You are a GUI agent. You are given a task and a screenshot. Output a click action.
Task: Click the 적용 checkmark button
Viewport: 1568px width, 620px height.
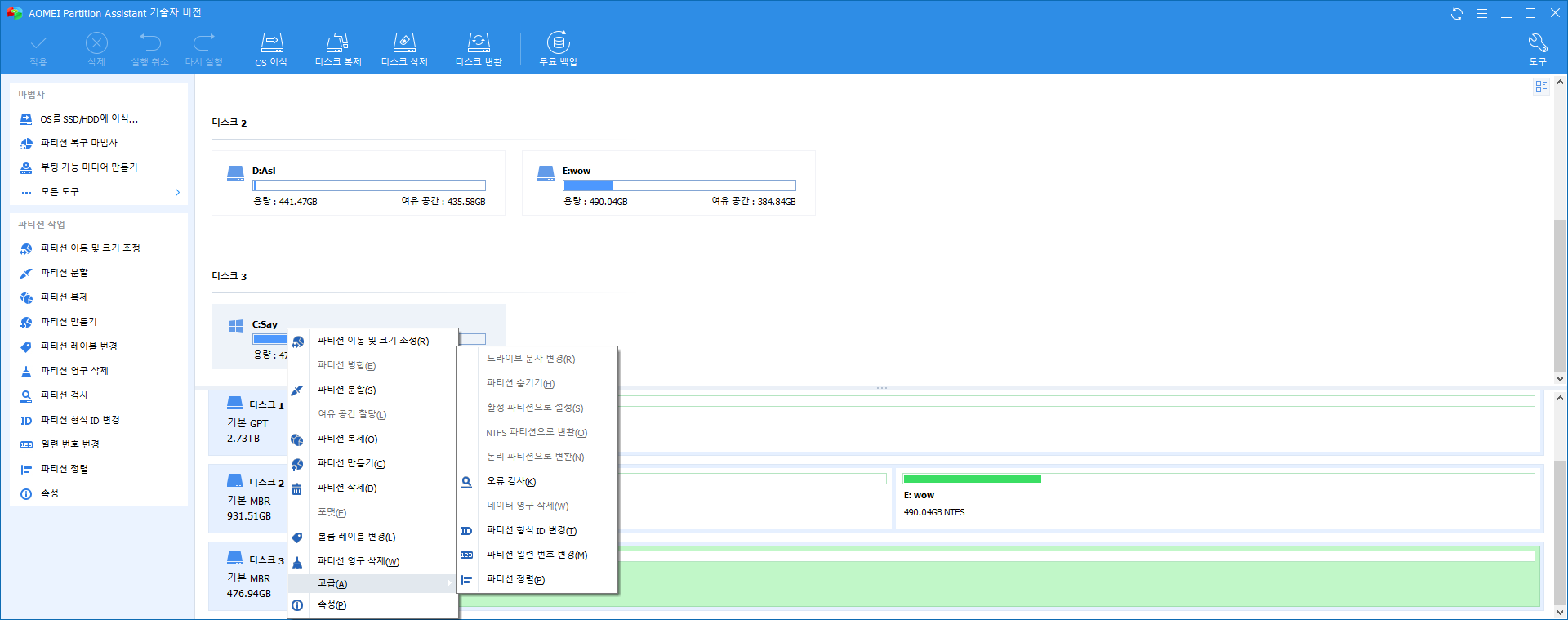(x=38, y=49)
